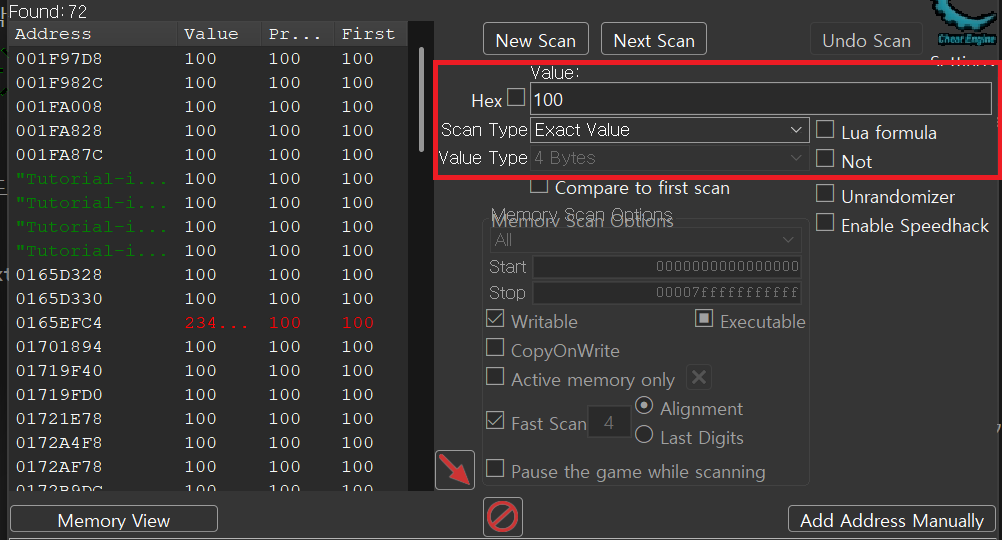Toggle the Hex checkbox
Image resolution: width=1002 pixels, height=540 pixels.
coord(516,98)
